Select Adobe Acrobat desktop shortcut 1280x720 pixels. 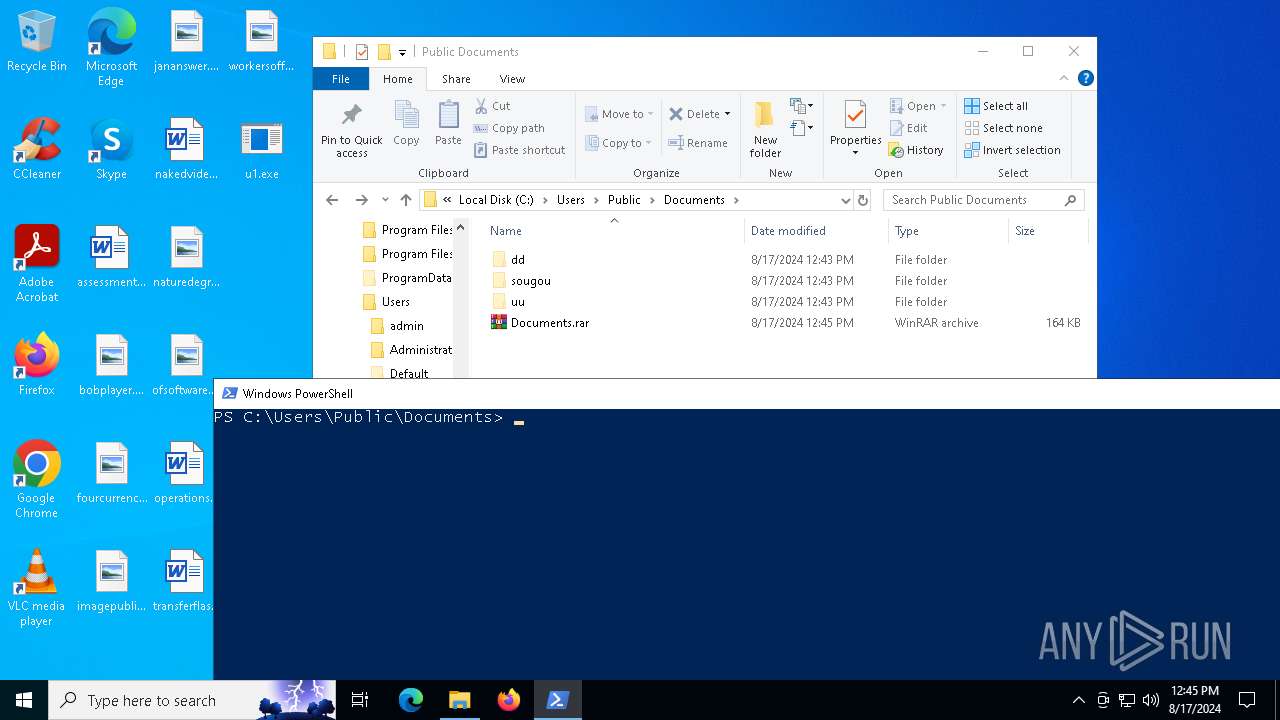click(37, 264)
